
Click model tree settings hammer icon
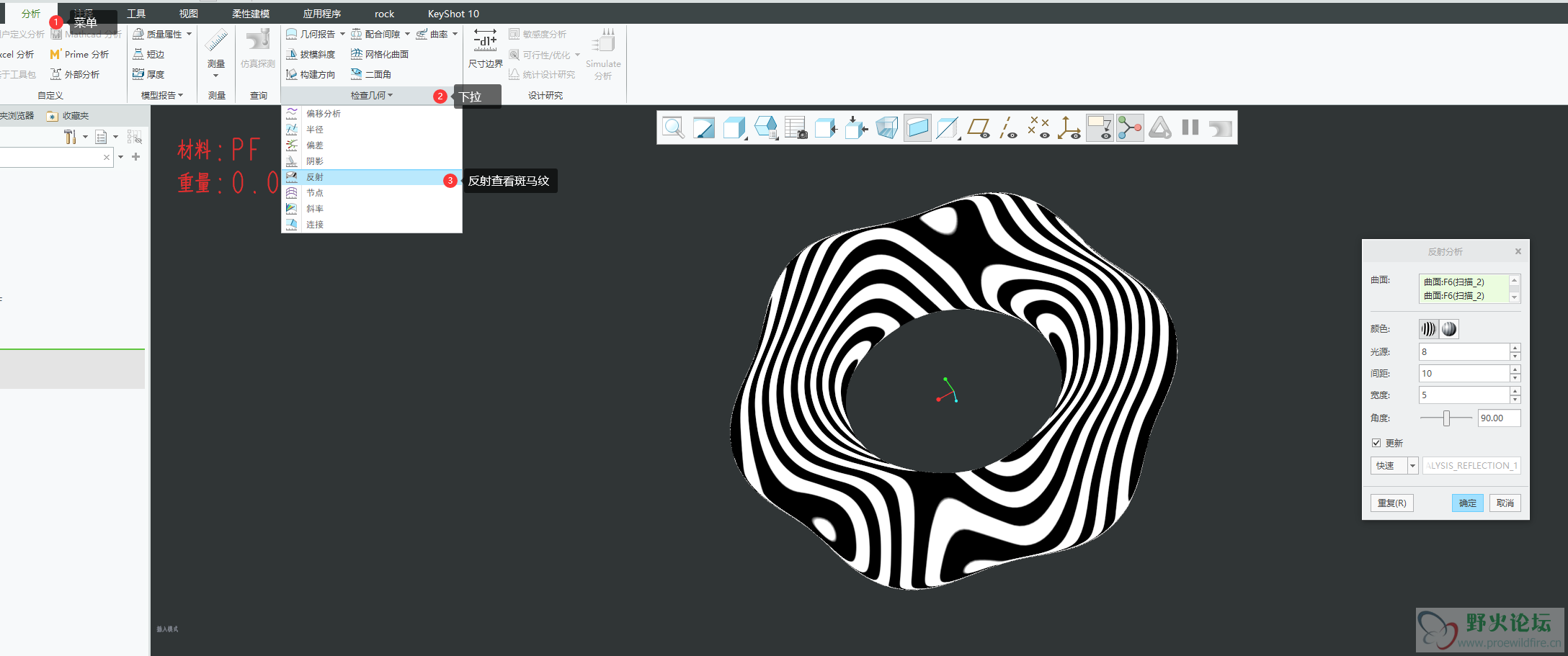coord(70,137)
